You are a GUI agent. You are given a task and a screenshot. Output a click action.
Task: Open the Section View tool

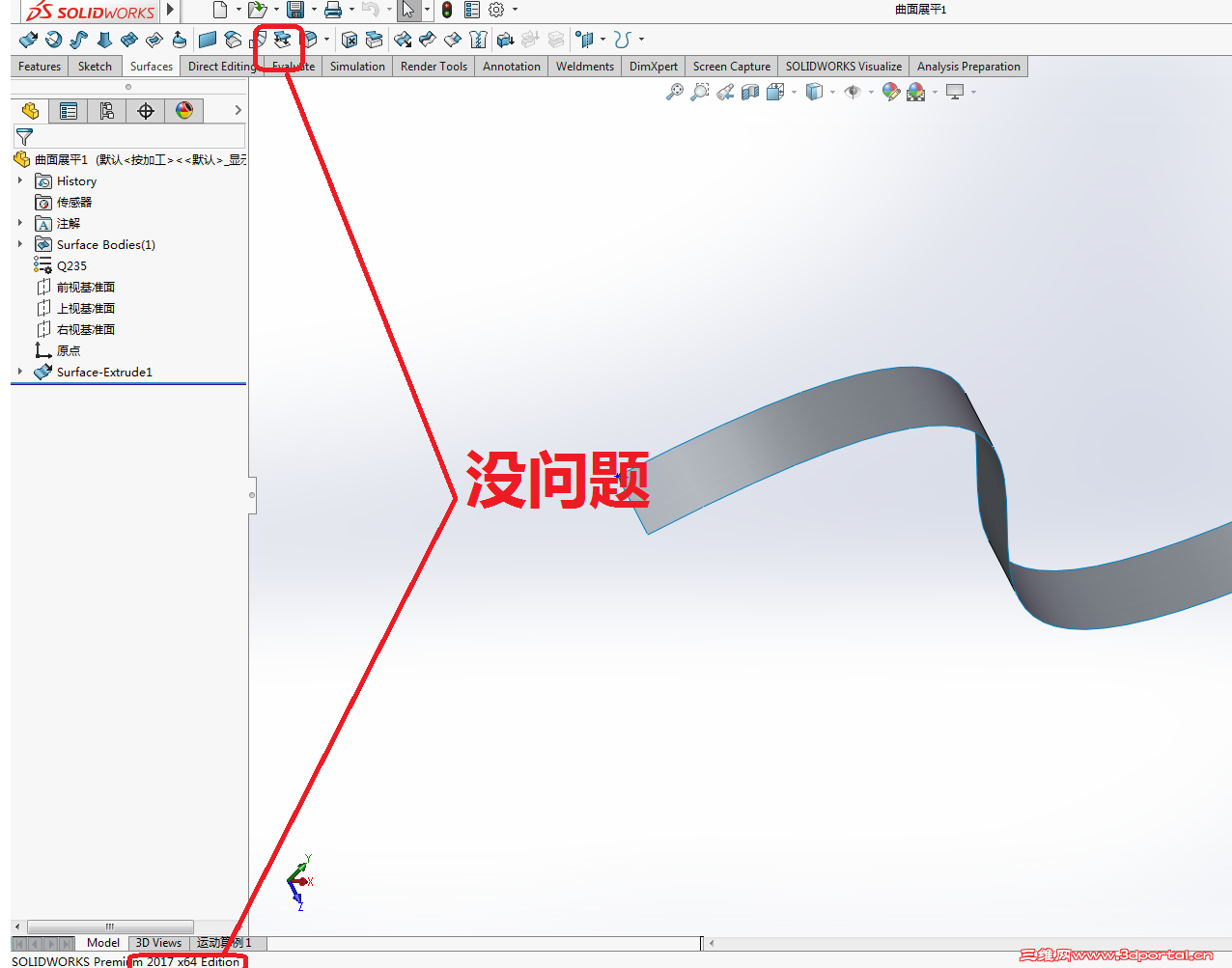pyautogui.click(x=750, y=91)
